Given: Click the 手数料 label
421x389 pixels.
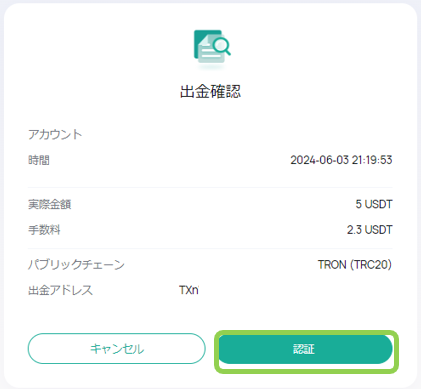Looking at the screenshot, I should pyautogui.click(x=44, y=230).
